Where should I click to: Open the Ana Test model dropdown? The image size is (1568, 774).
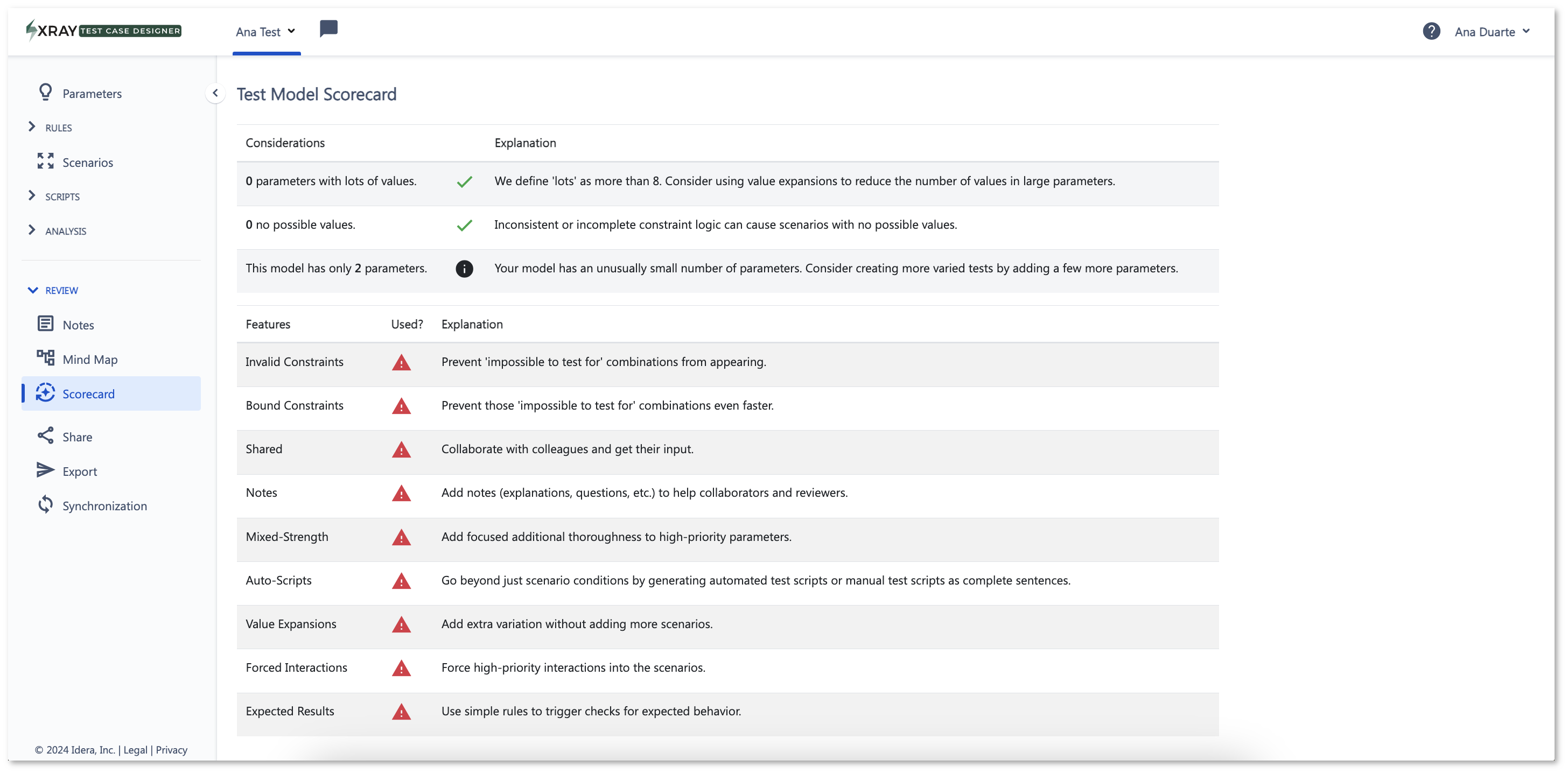[266, 32]
